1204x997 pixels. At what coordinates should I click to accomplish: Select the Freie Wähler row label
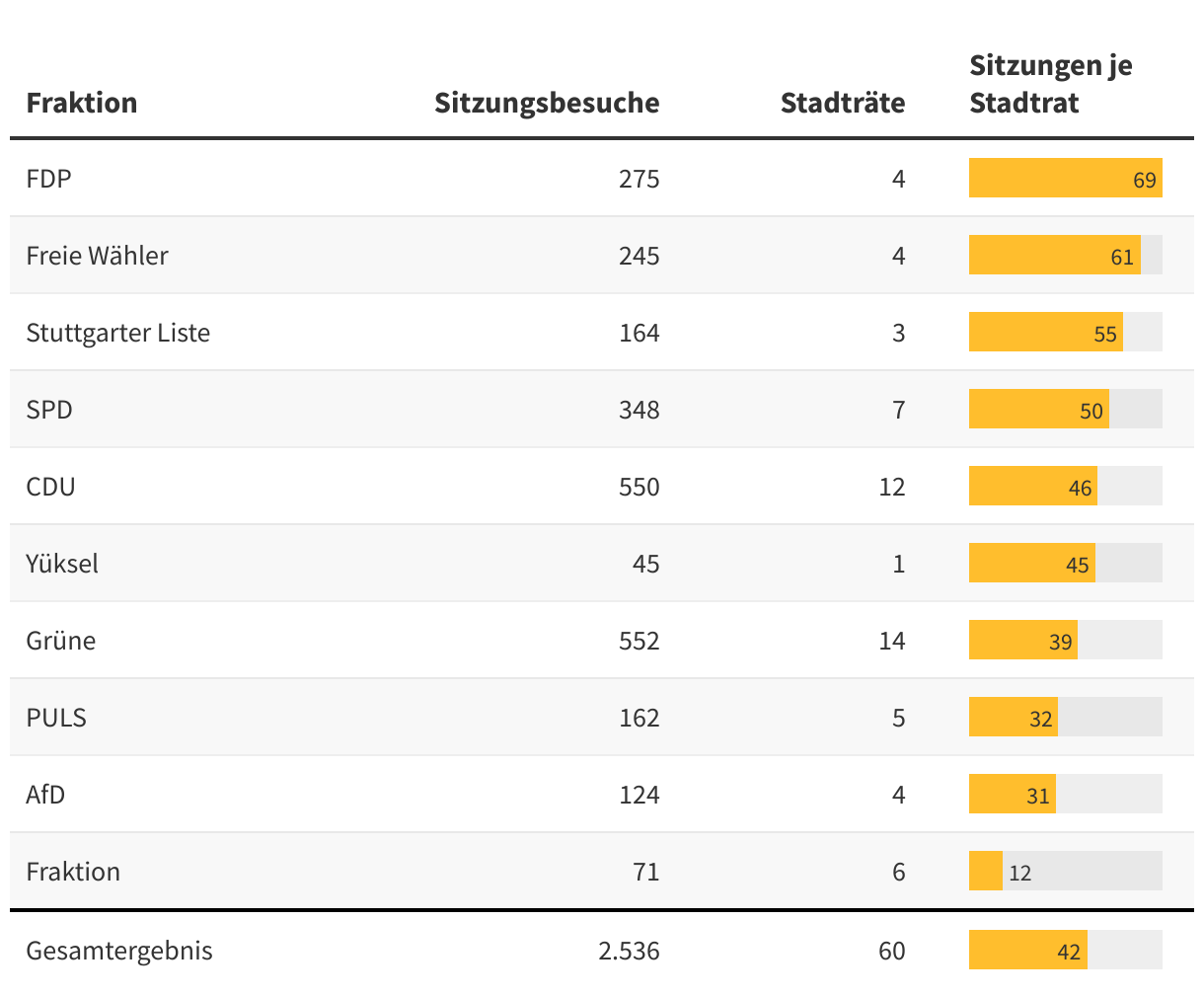pos(97,256)
